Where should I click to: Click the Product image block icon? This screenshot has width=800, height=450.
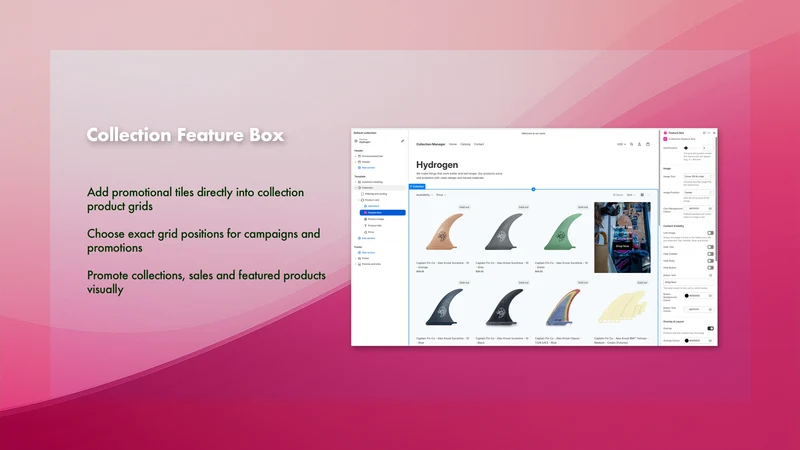365,219
